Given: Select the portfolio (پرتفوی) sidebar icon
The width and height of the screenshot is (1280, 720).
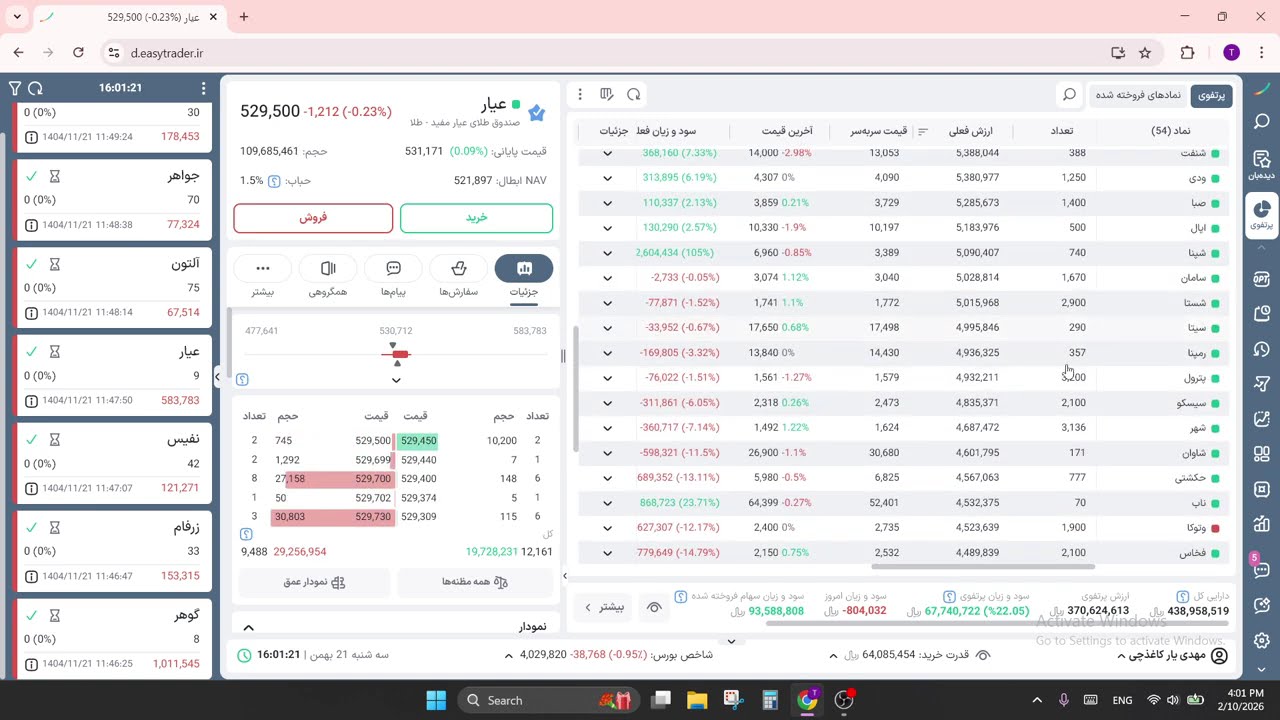Looking at the screenshot, I should [x=1262, y=215].
